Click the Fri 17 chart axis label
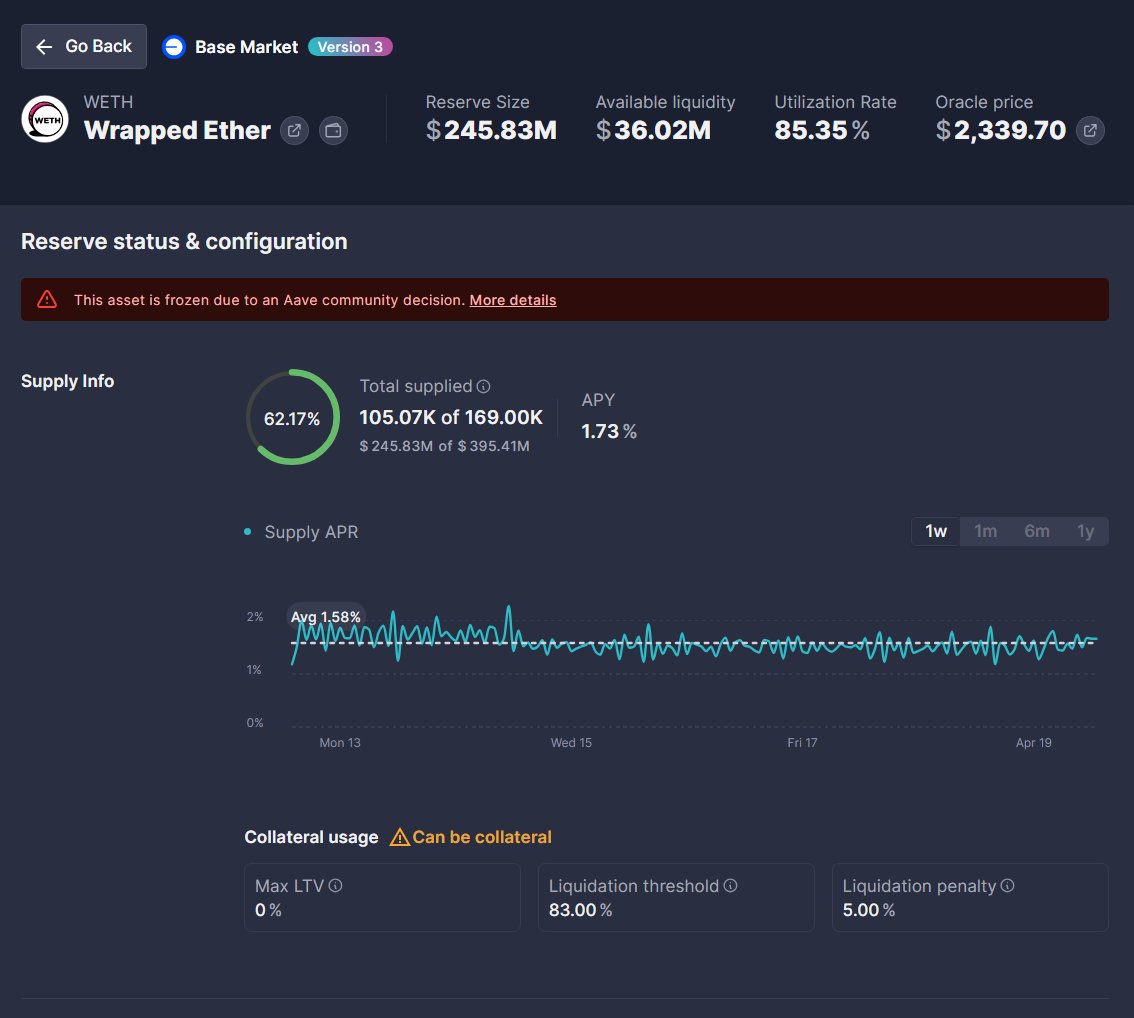 tap(802, 743)
